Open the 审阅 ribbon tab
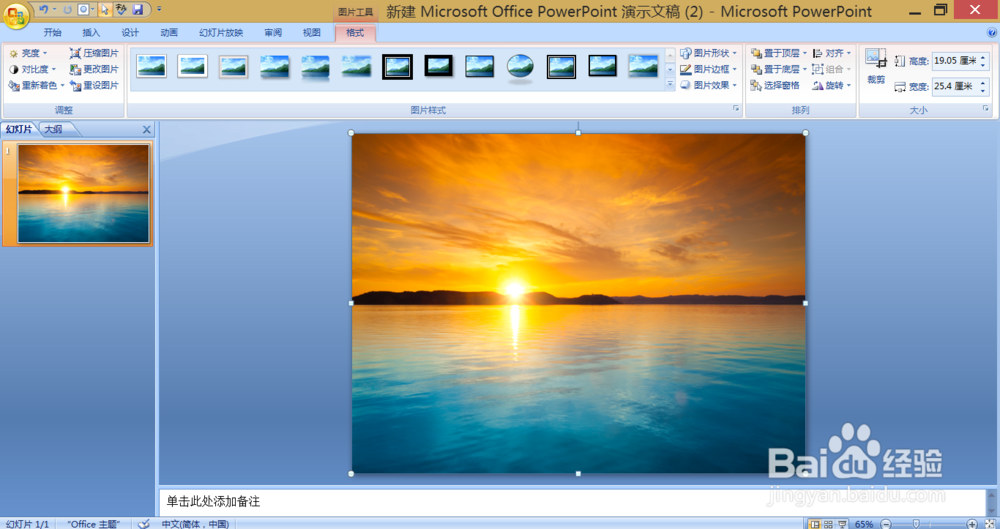 (x=273, y=33)
